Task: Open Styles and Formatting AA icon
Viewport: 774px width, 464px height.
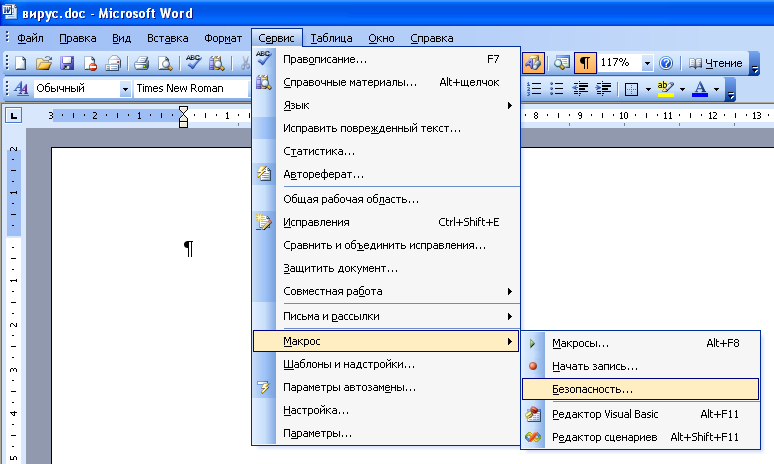Action: point(21,88)
